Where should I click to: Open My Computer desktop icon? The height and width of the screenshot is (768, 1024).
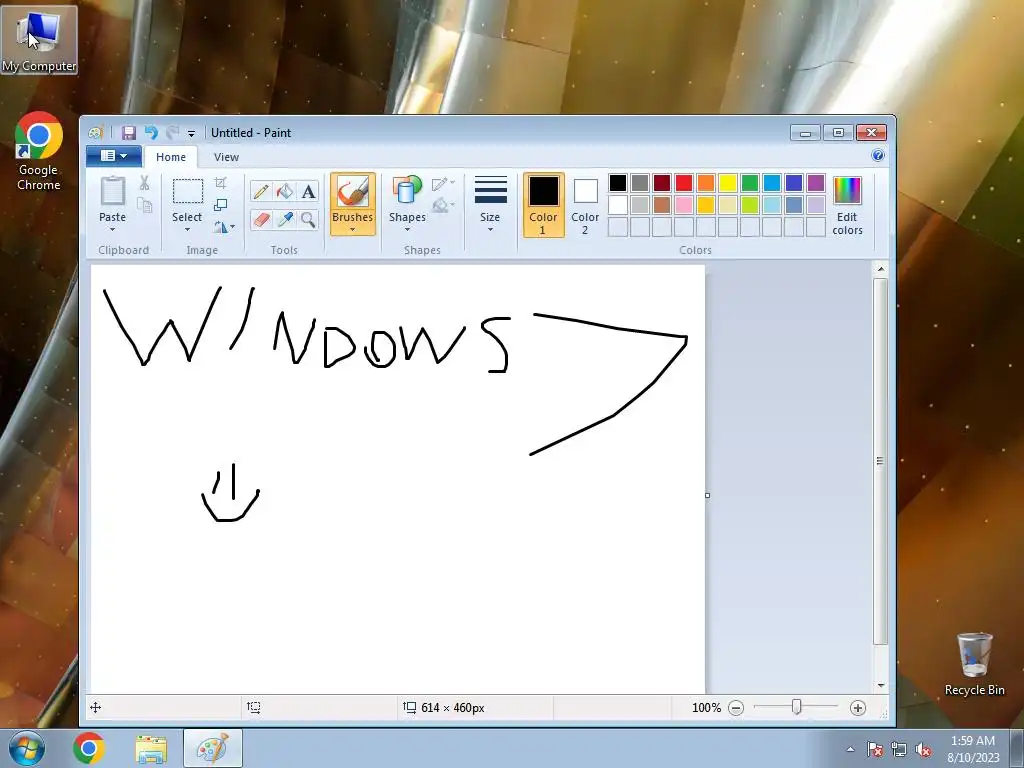coord(39,39)
